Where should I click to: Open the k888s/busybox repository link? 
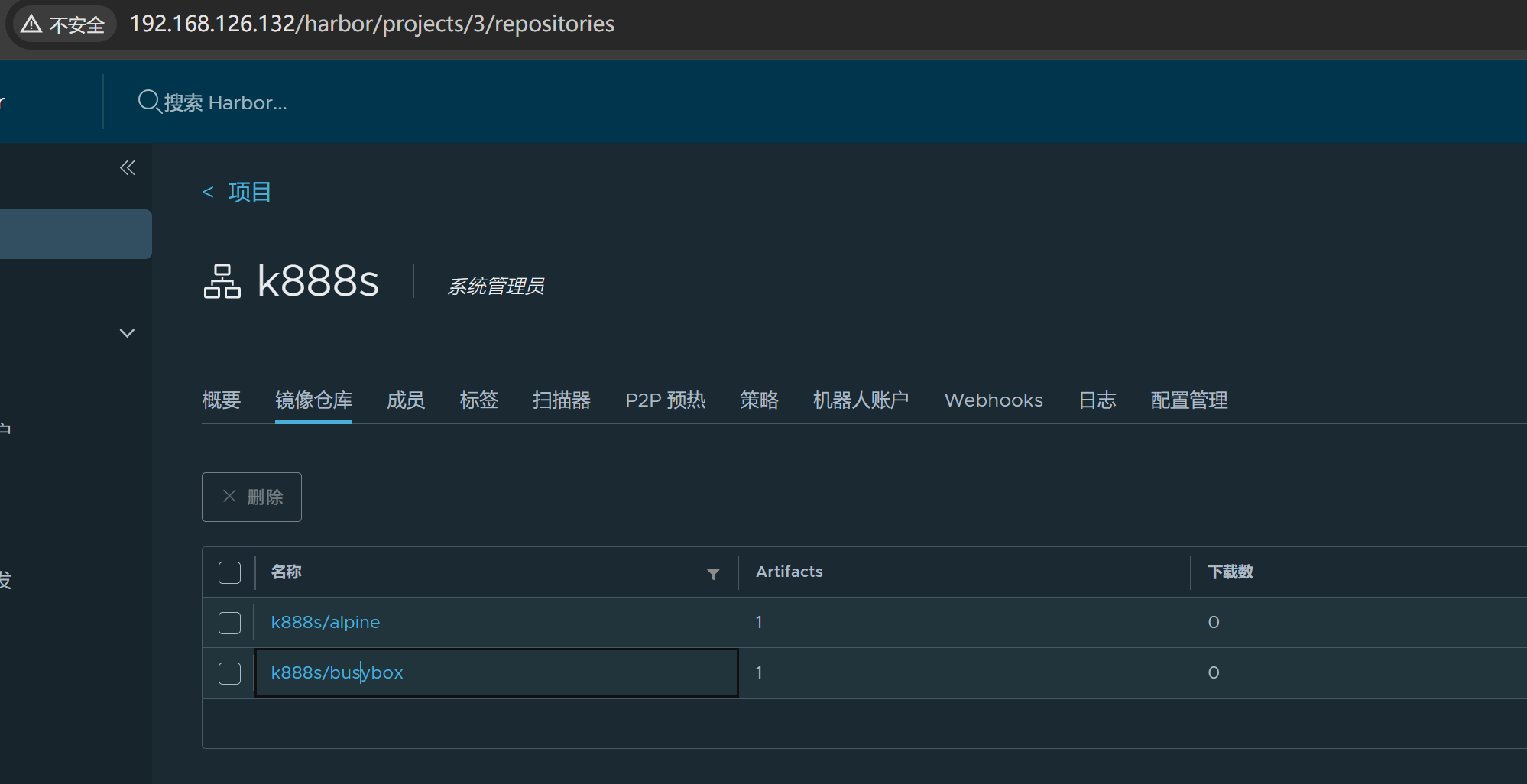coord(336,673)
